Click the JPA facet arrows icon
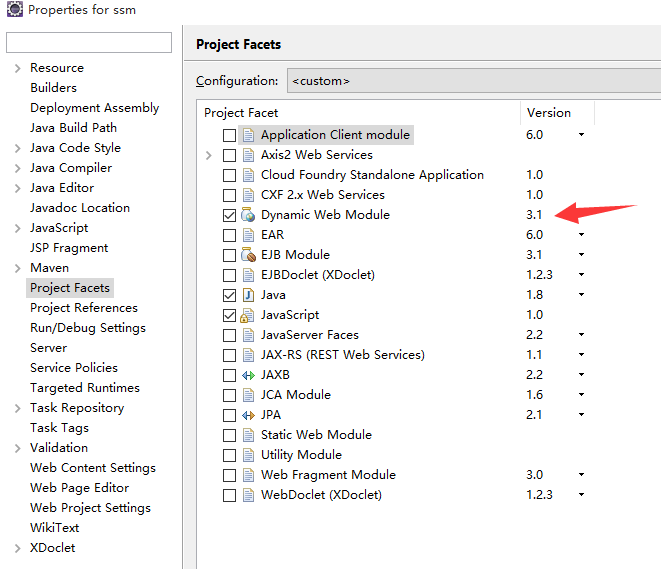The height and width of the screenshot is (569, 661). 249,415
